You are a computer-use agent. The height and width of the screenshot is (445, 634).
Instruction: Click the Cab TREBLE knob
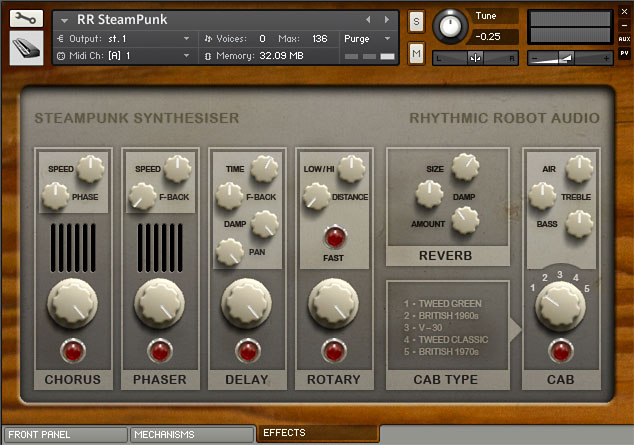(x=543, y=196)
